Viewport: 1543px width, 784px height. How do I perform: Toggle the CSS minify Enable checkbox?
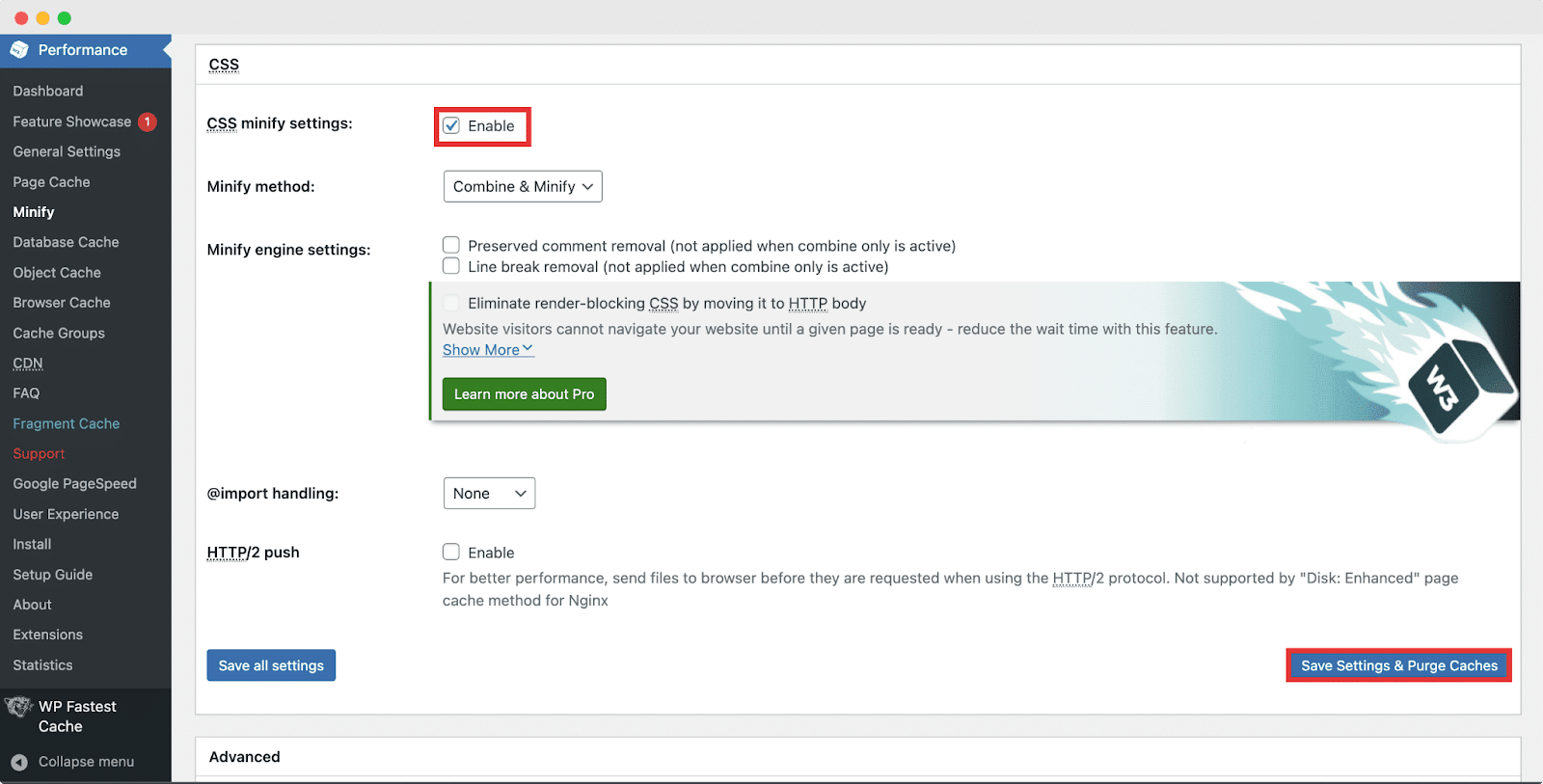pyautogui.click(x=451, y=125)
